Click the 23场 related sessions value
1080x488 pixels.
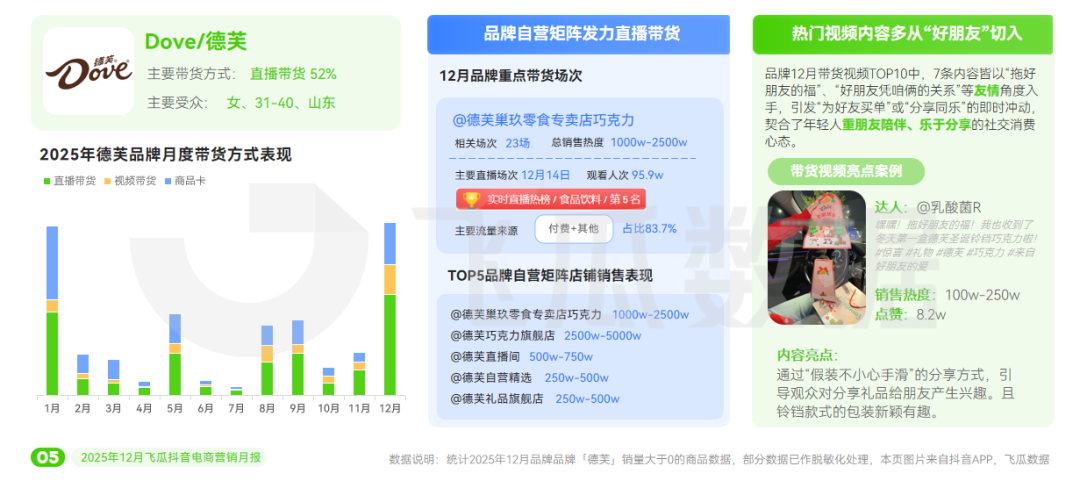[x=518, y=142]
